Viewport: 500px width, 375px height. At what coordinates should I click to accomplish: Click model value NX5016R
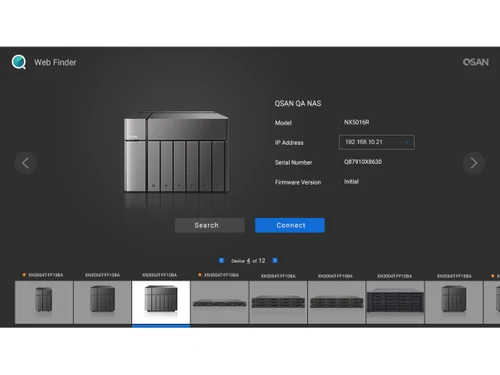click(x=357, y=122)
